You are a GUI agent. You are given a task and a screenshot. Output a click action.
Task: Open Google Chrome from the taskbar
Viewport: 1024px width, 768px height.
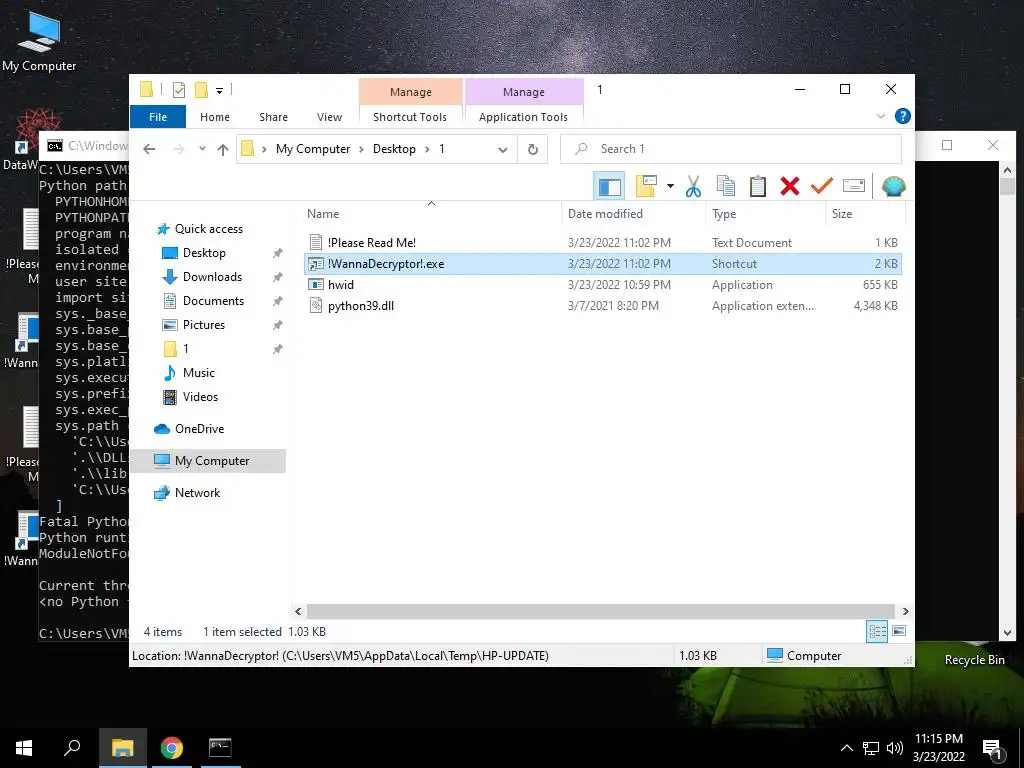(x=172, y=748)
